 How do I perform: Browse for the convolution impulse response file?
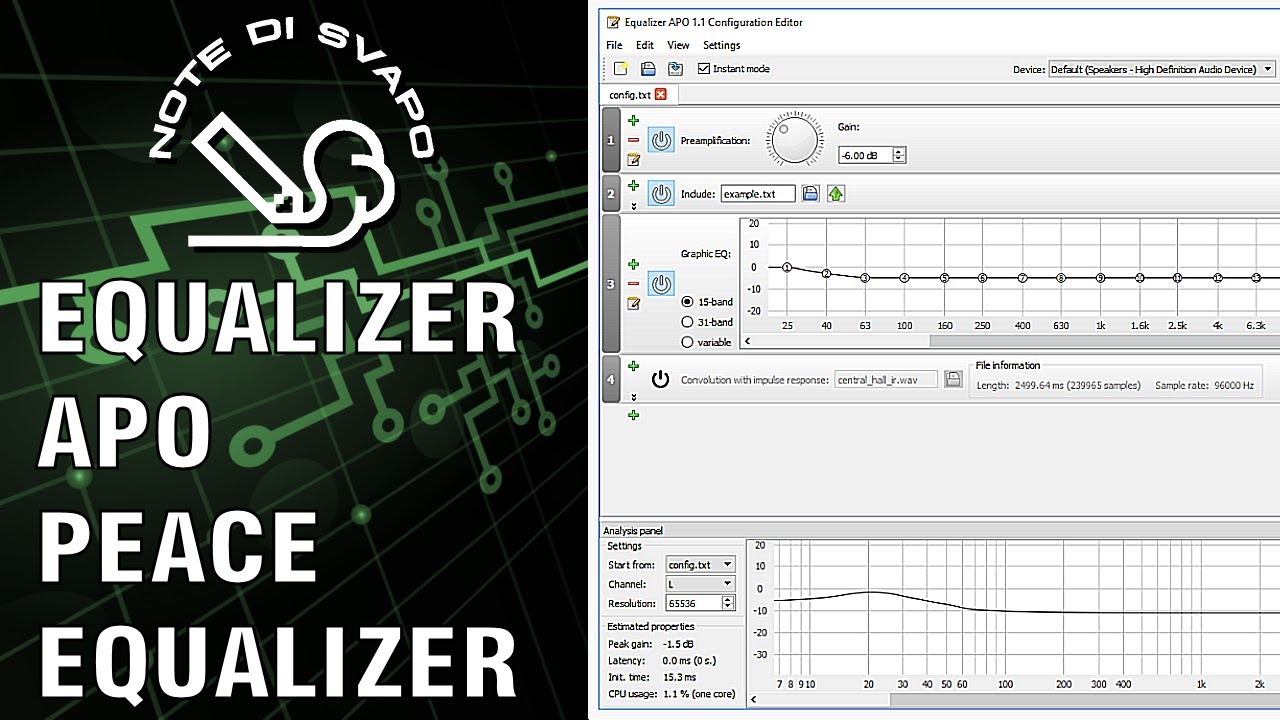click(x=953, y=379)
